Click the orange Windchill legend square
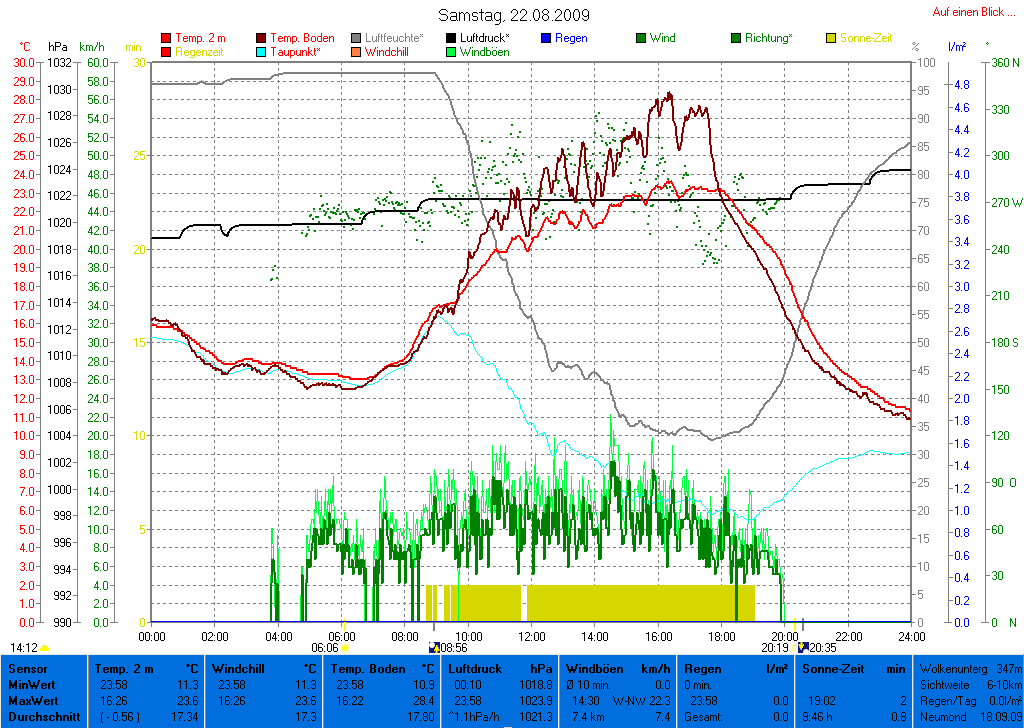The image size is (1024, 728). coord(357,52)
